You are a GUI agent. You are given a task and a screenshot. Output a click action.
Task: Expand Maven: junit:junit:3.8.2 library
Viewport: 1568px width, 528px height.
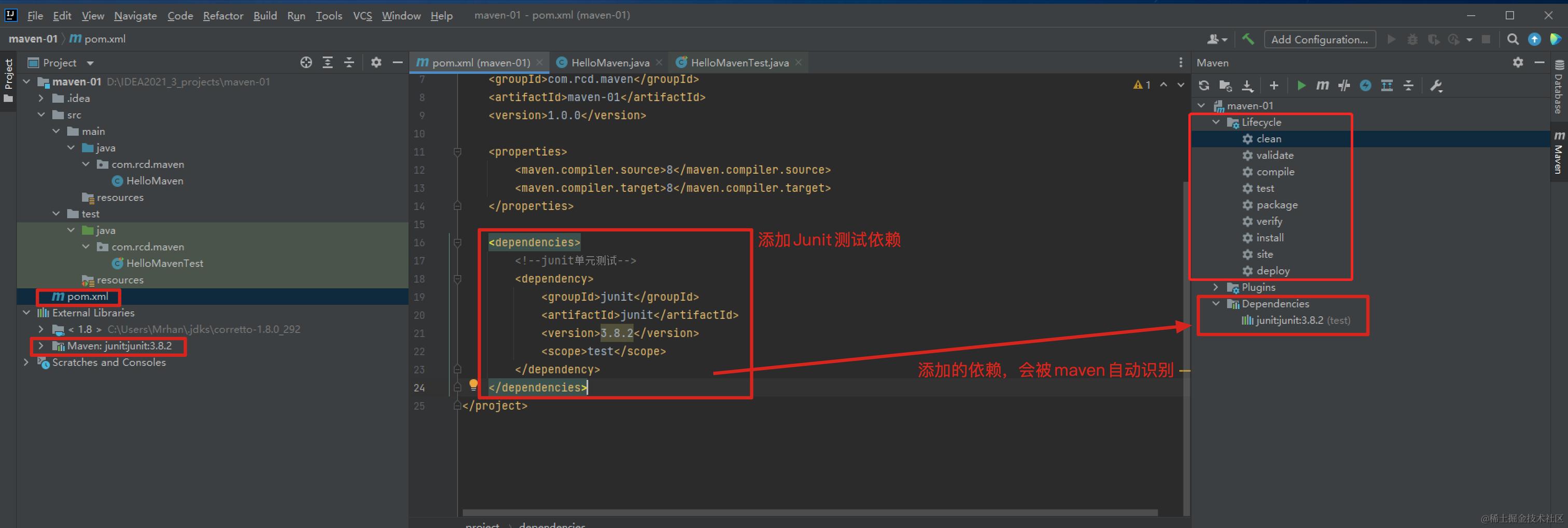41,345
